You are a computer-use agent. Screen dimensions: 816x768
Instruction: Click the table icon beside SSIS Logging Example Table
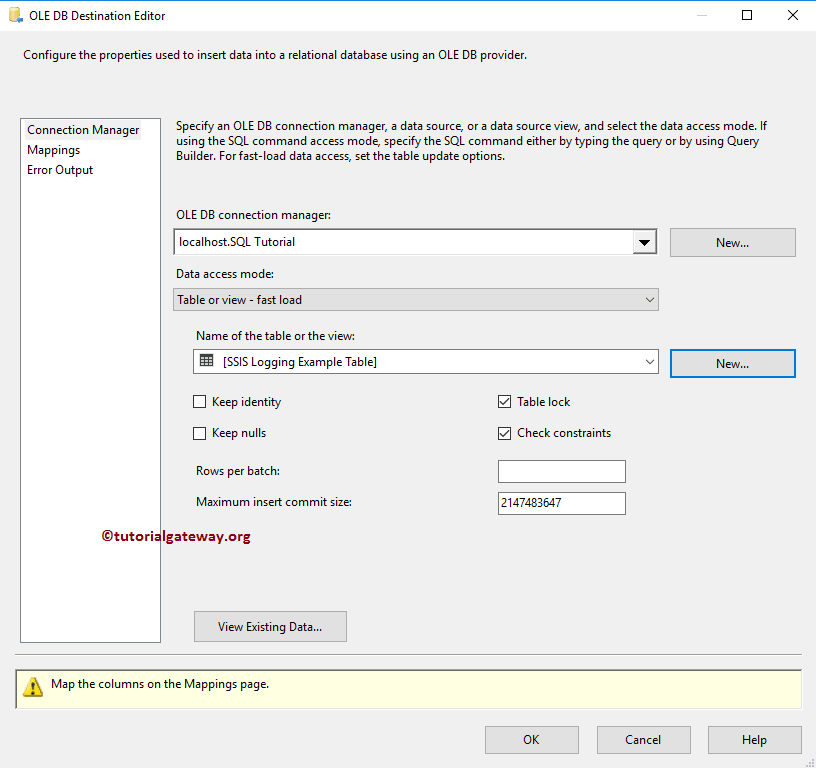pyautogui.click(x=207, y=361)
